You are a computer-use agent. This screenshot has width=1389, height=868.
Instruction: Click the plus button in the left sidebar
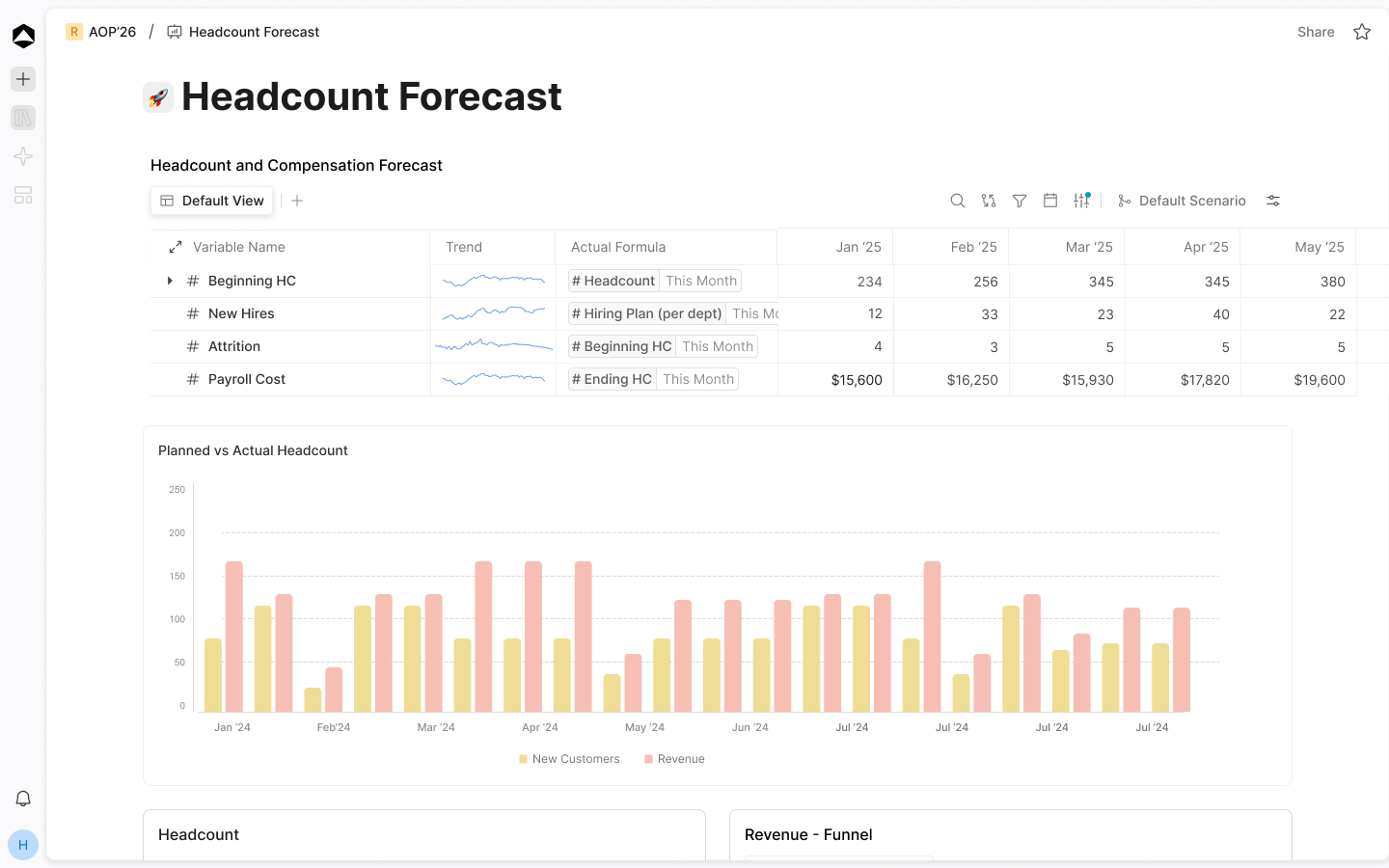pos(23,79)
